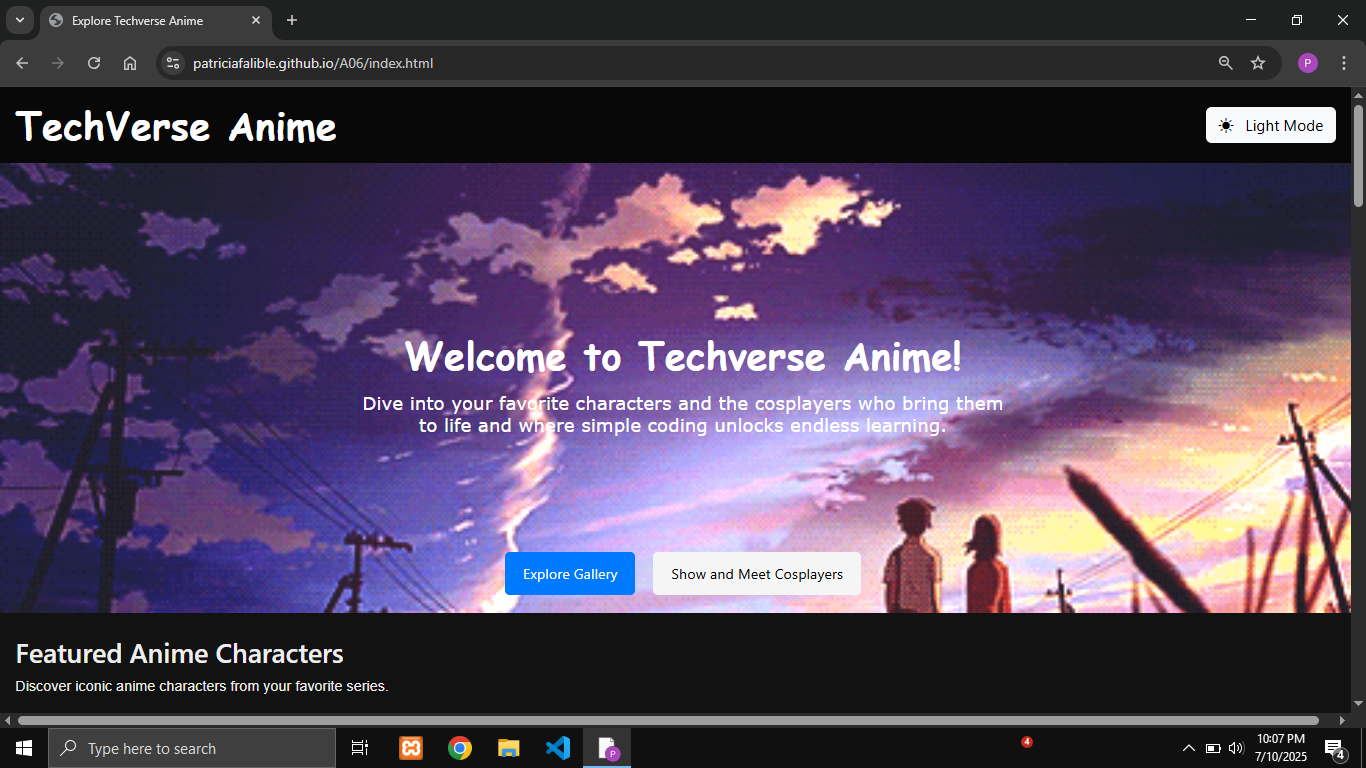The width and height of the screenshot is (1366, 768).
Task: Open the profile avatar icon
Action: (x=1308, y=63)
